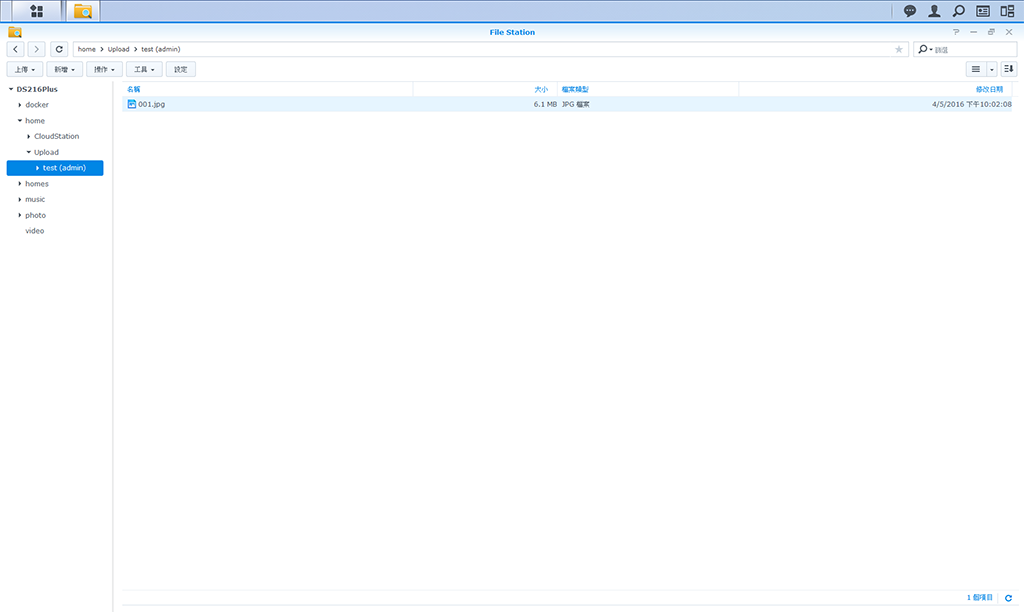Click the 001.jpg file icon
This screenshot has height=612, width=1024.
click(x=131, y=104)
